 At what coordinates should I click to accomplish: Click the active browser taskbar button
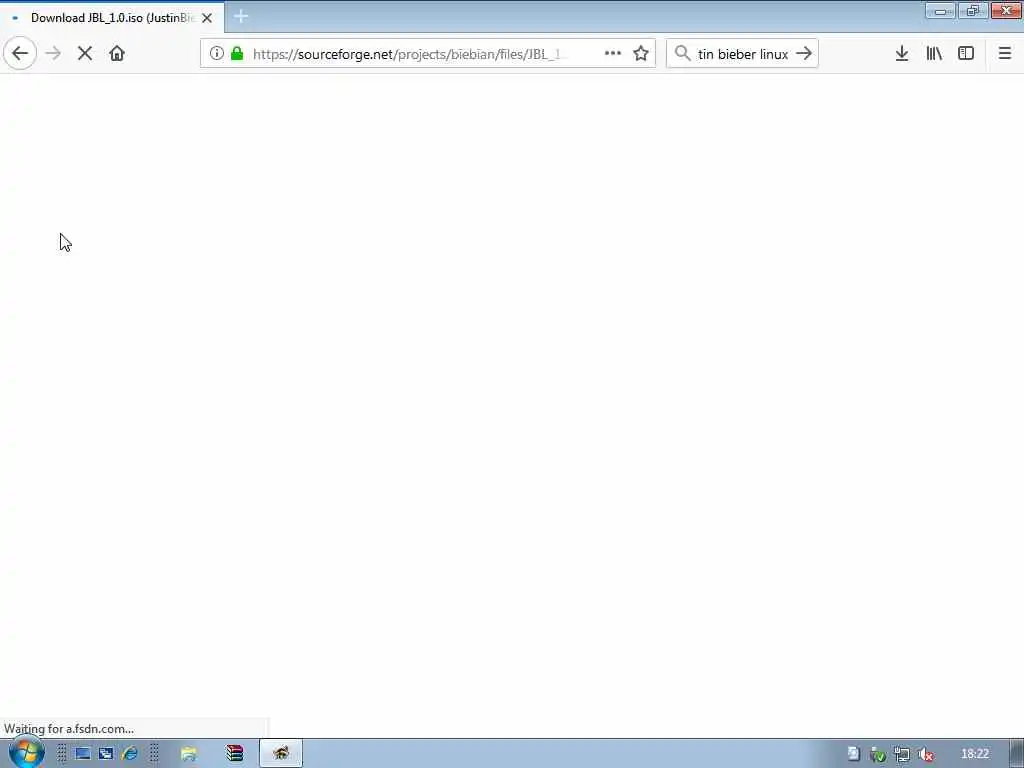tap(281, 754)
